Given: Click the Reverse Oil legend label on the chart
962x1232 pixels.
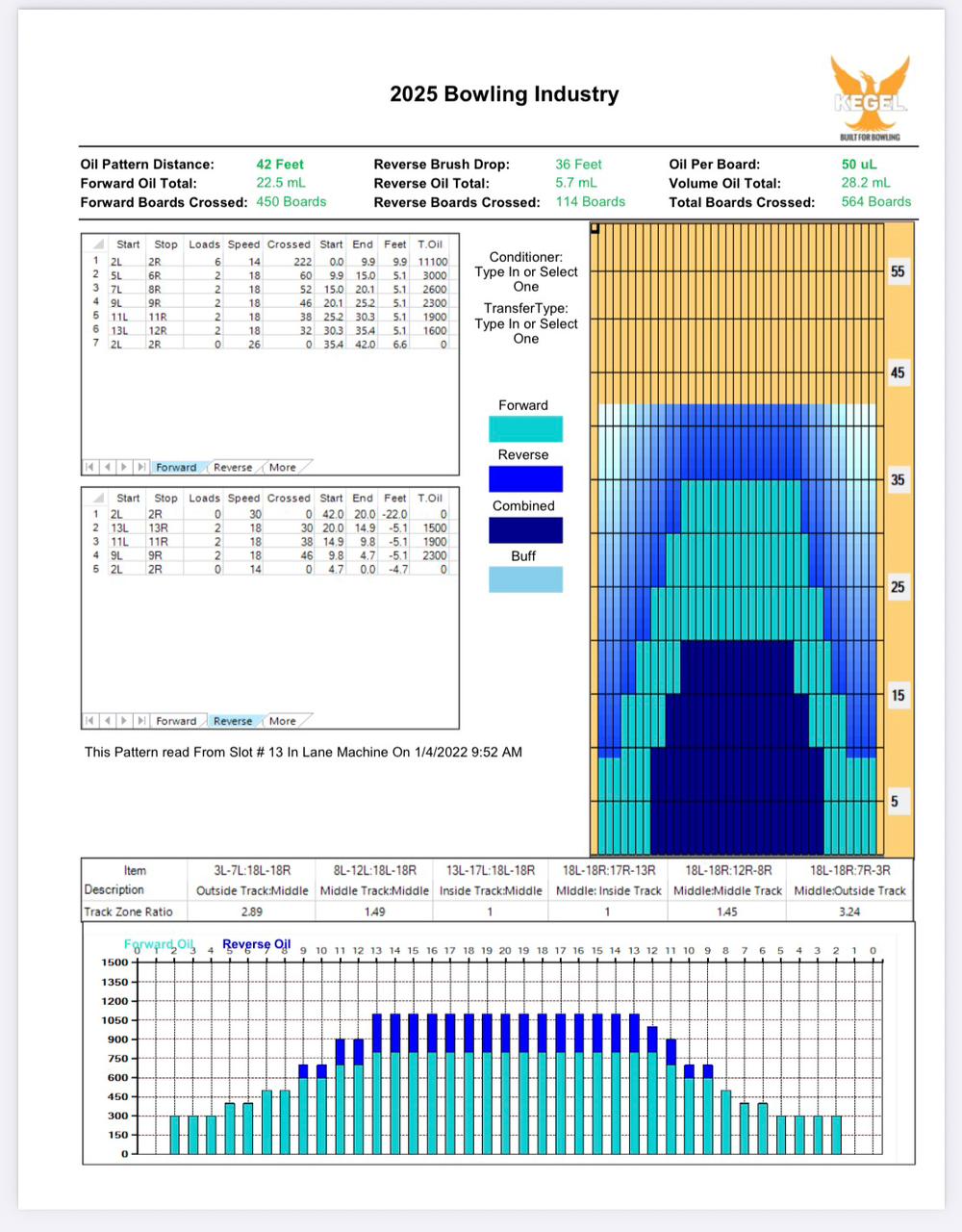Looking at the screenshot, I should pos(256,944).
